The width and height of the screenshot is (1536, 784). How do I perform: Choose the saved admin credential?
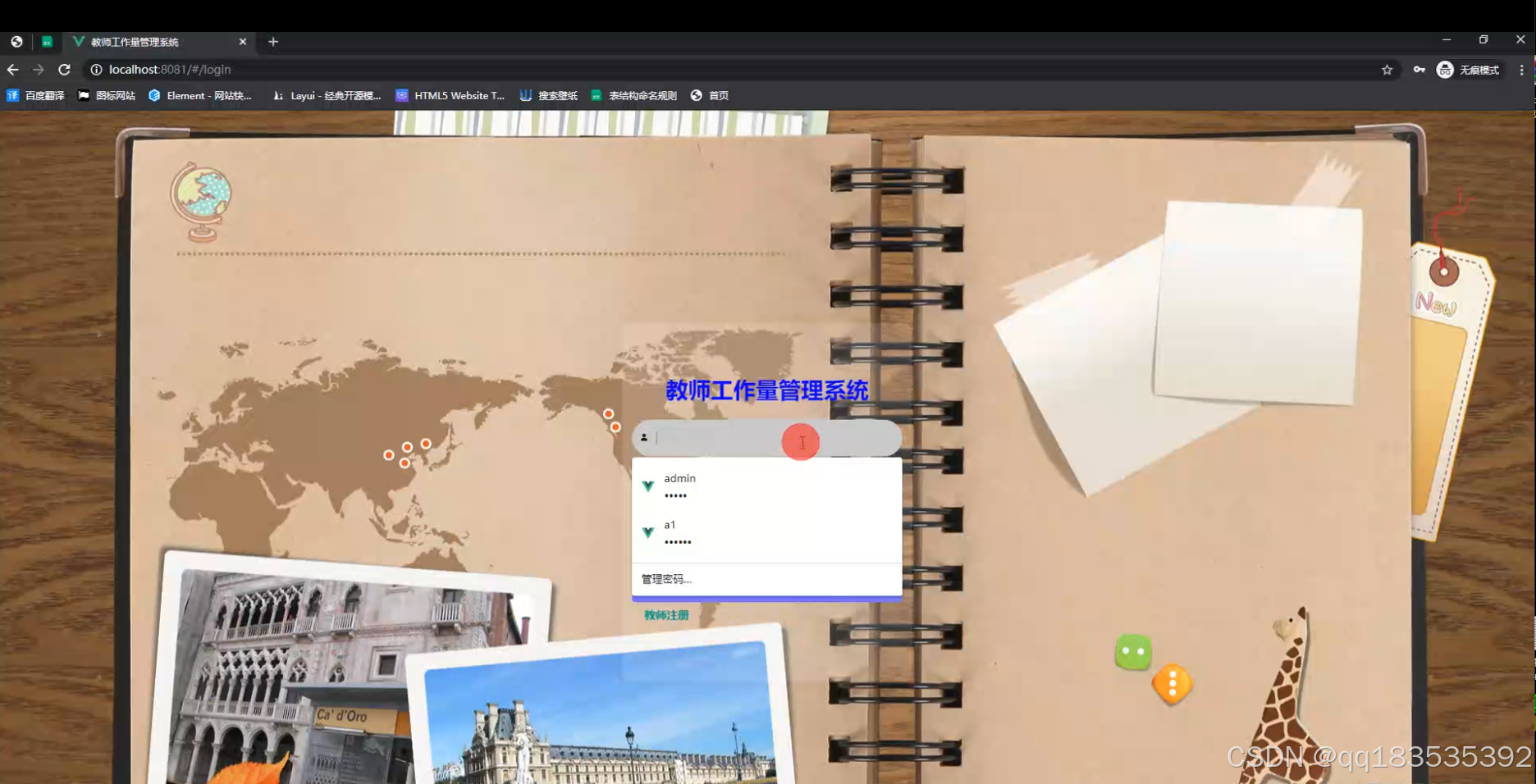tap(766, 486)
